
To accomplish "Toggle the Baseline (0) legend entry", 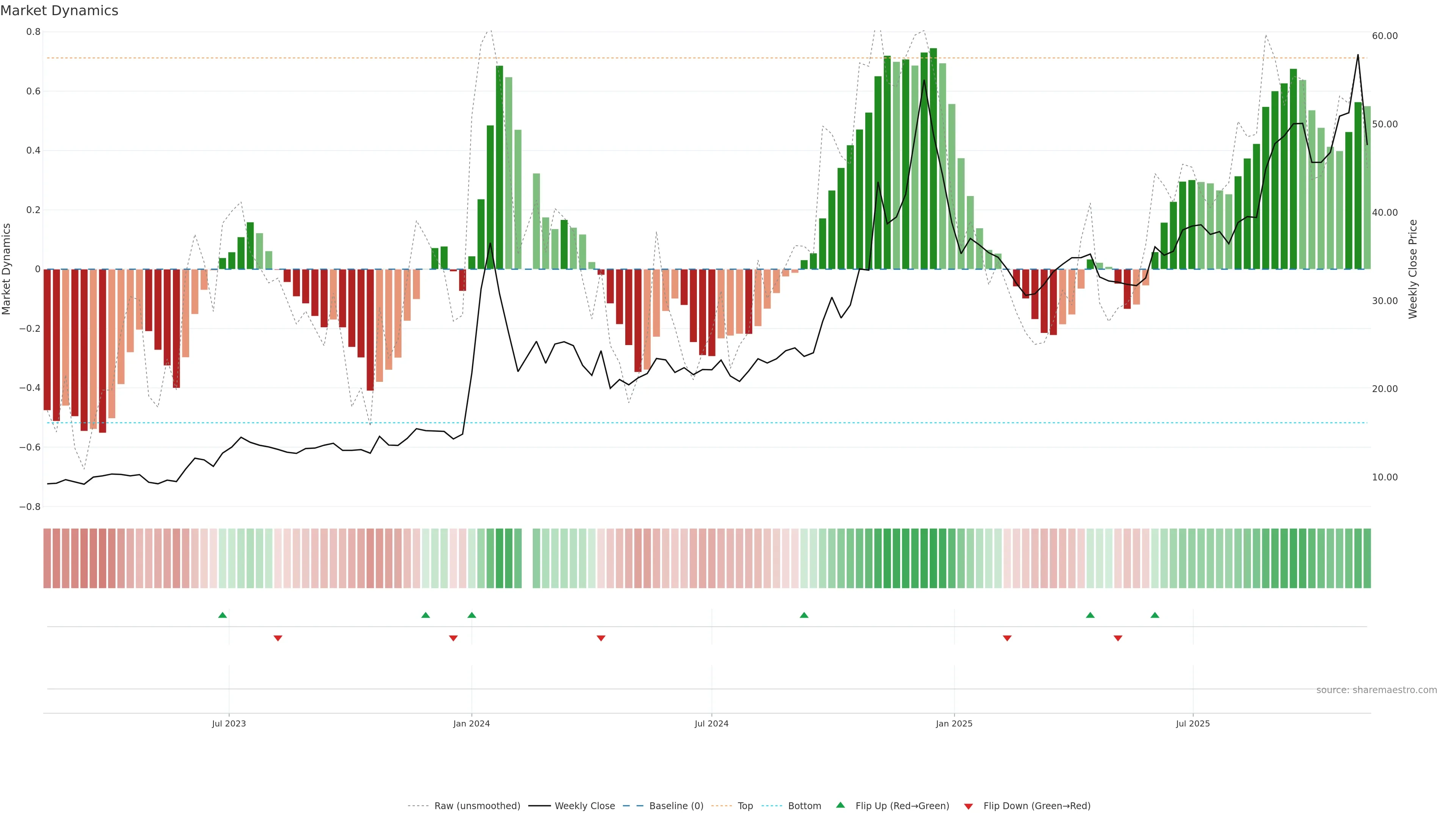I will point(676,806).
